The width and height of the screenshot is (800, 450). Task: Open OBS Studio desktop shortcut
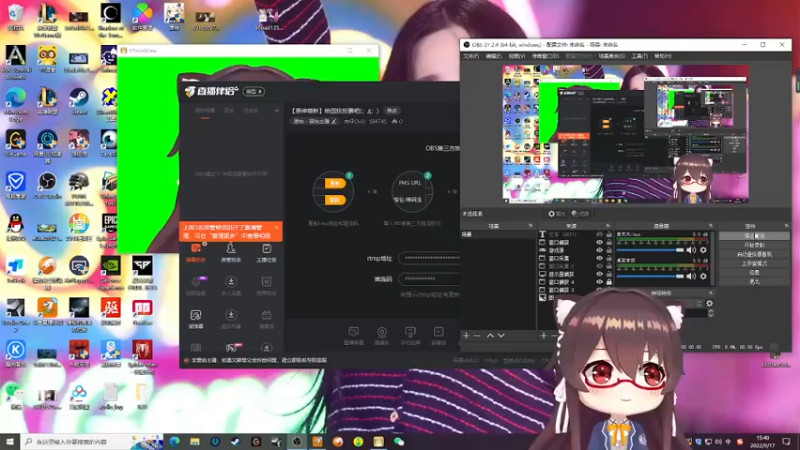coord(47,186)
